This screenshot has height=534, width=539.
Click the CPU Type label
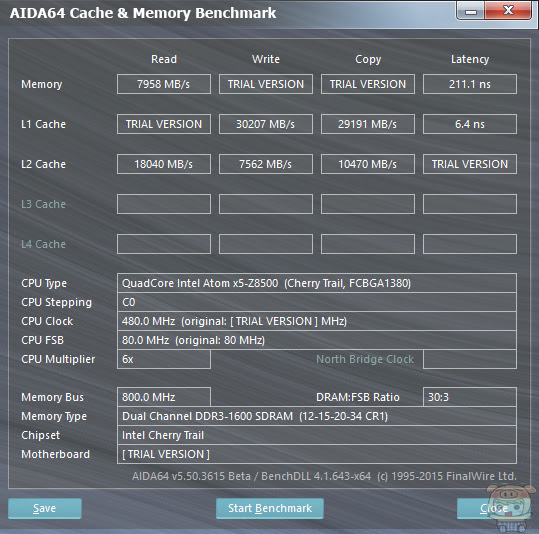(44, 283)
